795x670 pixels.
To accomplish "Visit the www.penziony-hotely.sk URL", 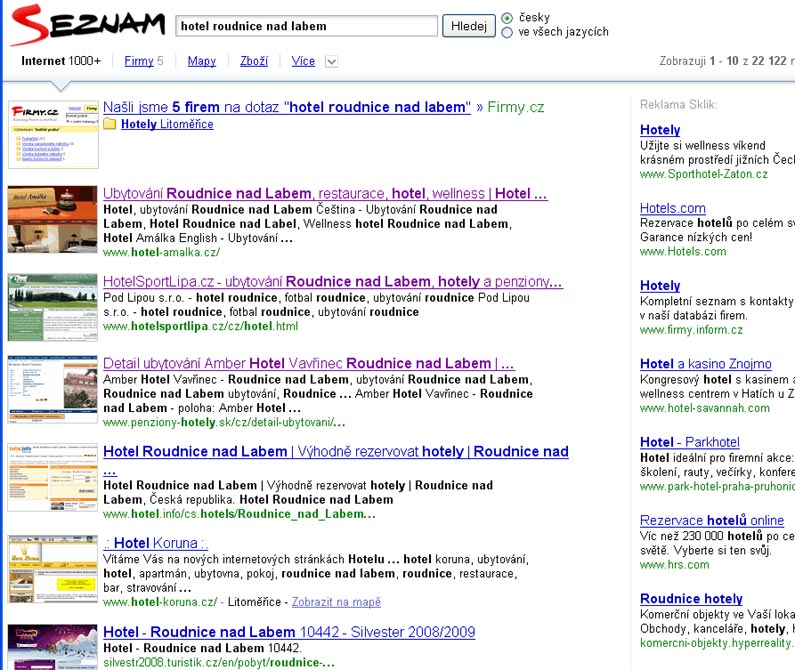I will tap(224, 422).
